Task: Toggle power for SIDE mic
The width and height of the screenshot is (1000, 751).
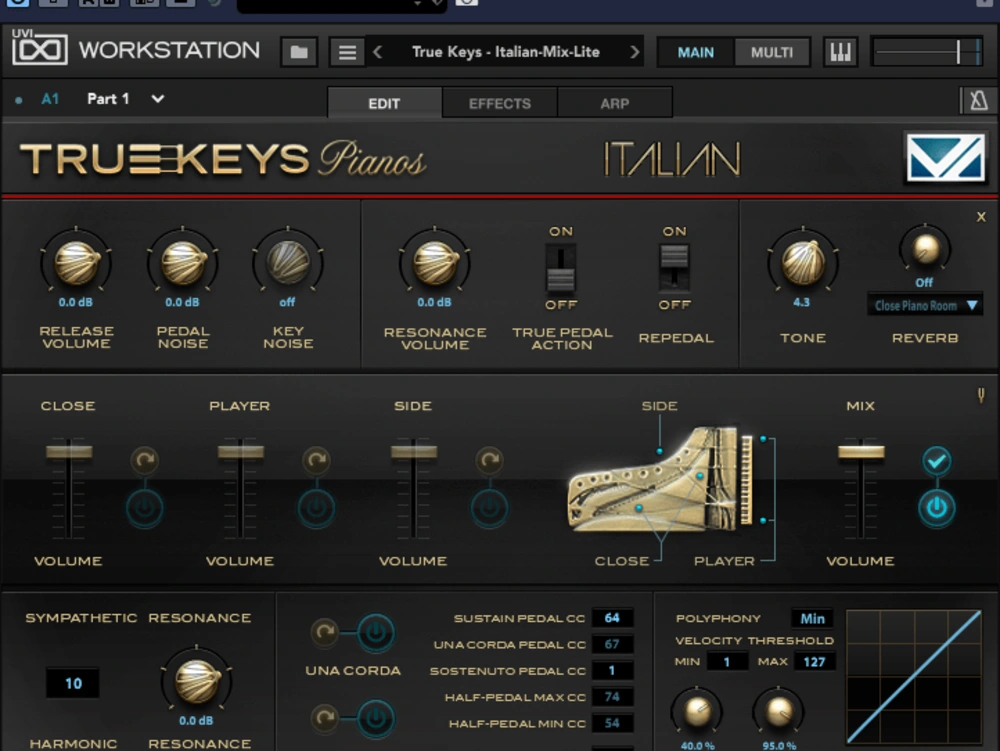Action: (x=490, y=508)
